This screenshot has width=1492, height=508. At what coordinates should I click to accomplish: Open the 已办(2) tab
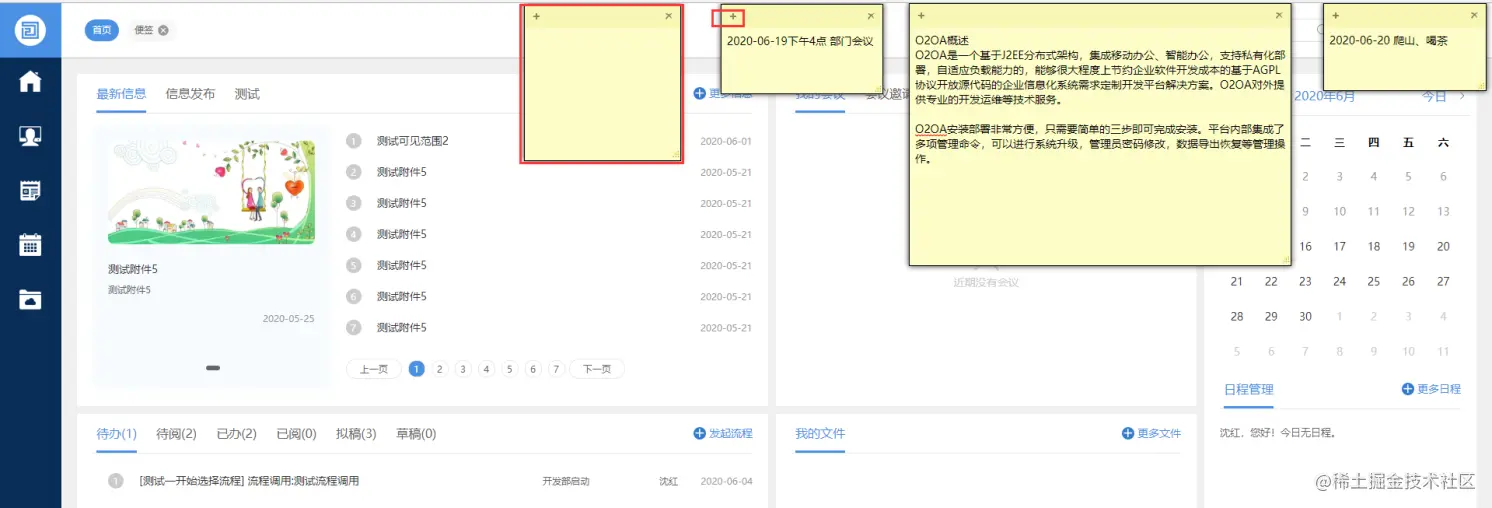[236, 434]
